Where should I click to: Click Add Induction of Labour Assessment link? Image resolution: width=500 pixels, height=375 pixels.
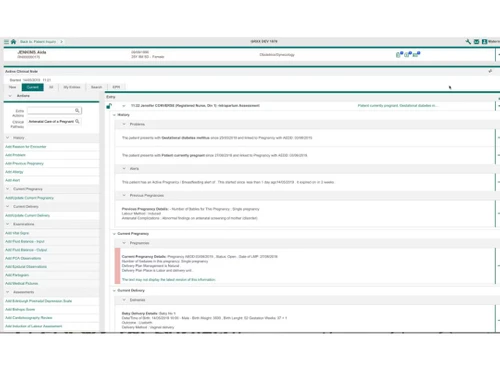[x=34, y=326]
